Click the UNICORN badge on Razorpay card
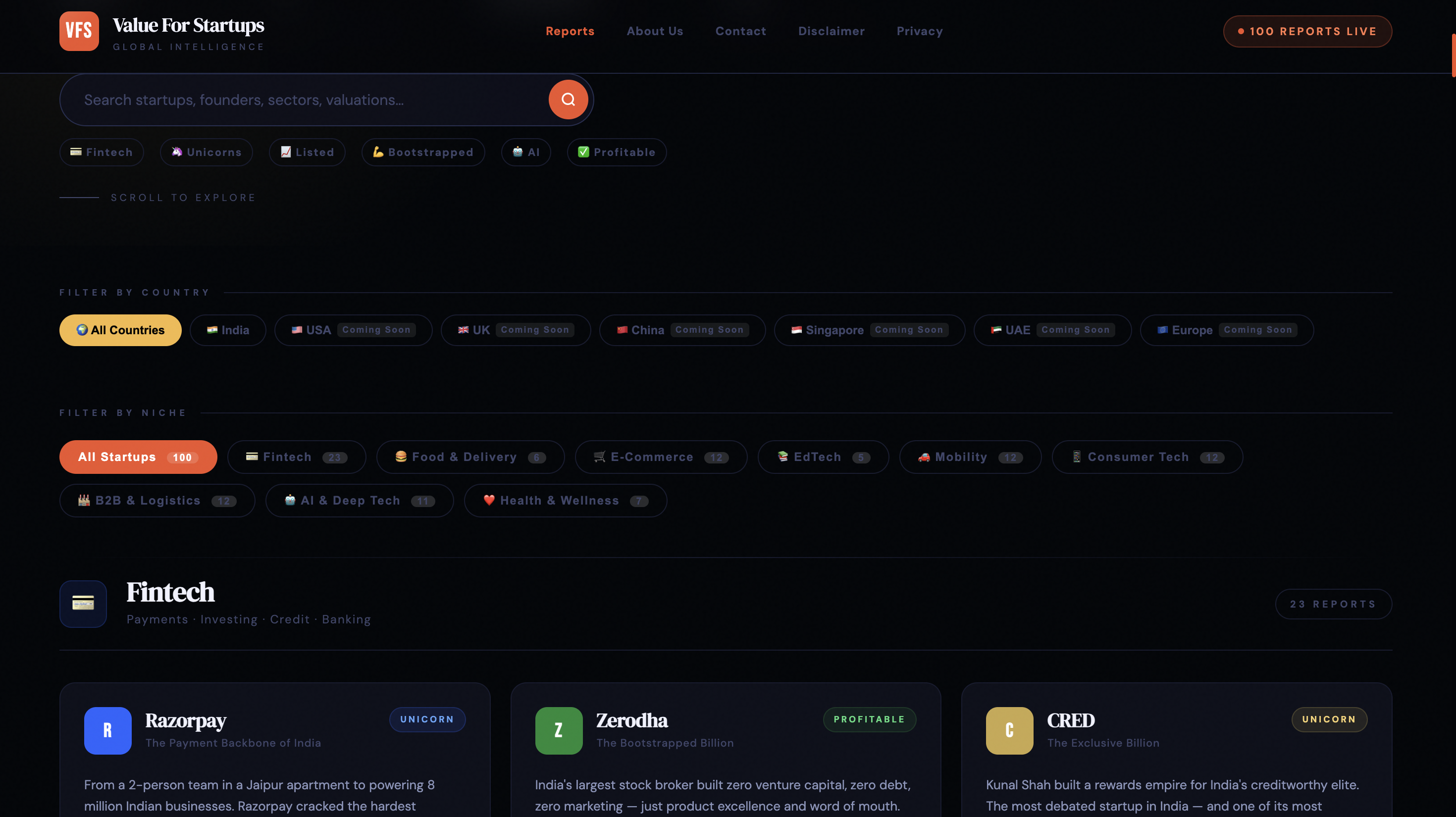Image resolution: width=1456 pixels, height=817 pixels. pos(427,719)
